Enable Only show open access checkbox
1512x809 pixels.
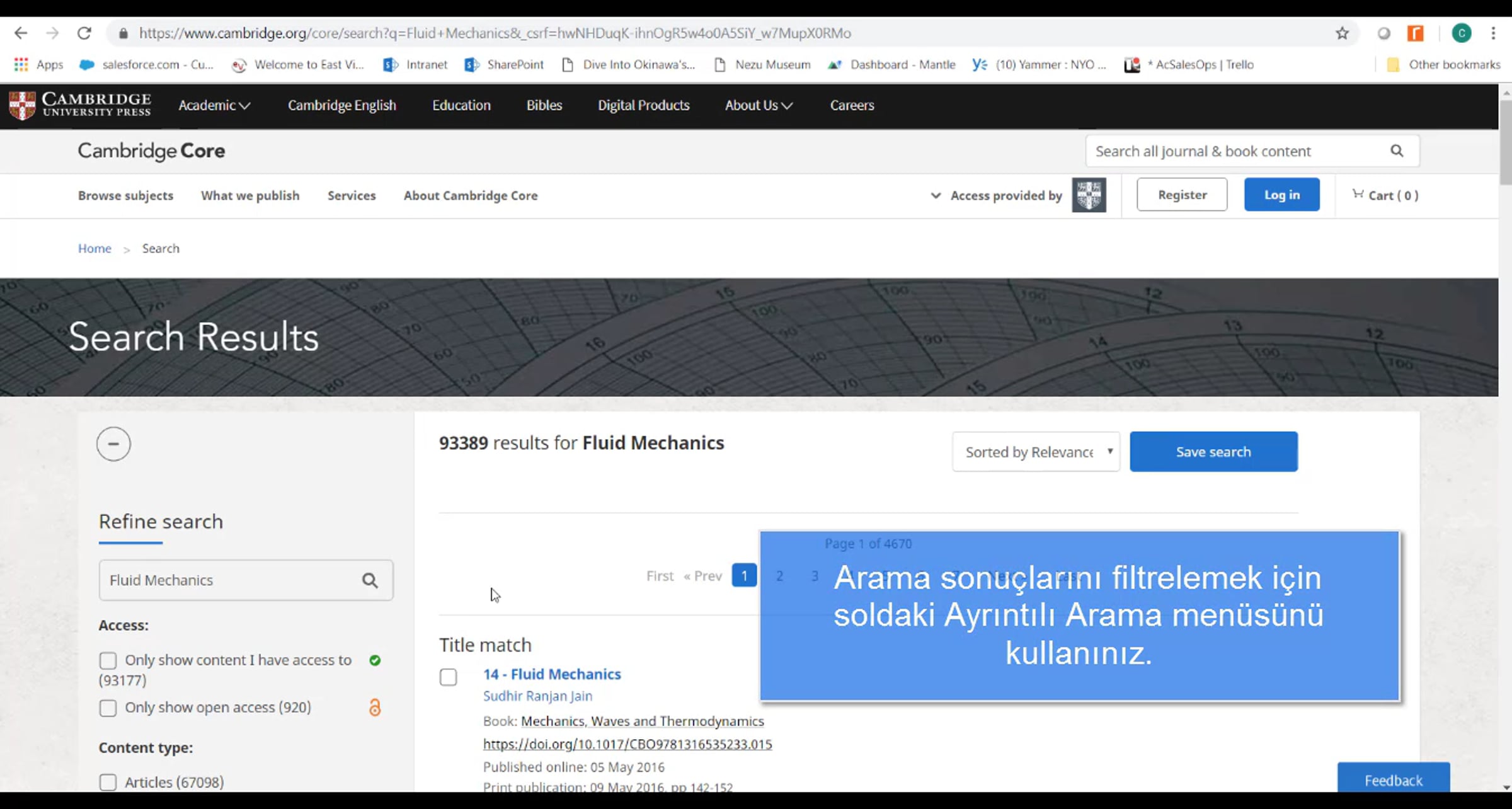(108, 708)
